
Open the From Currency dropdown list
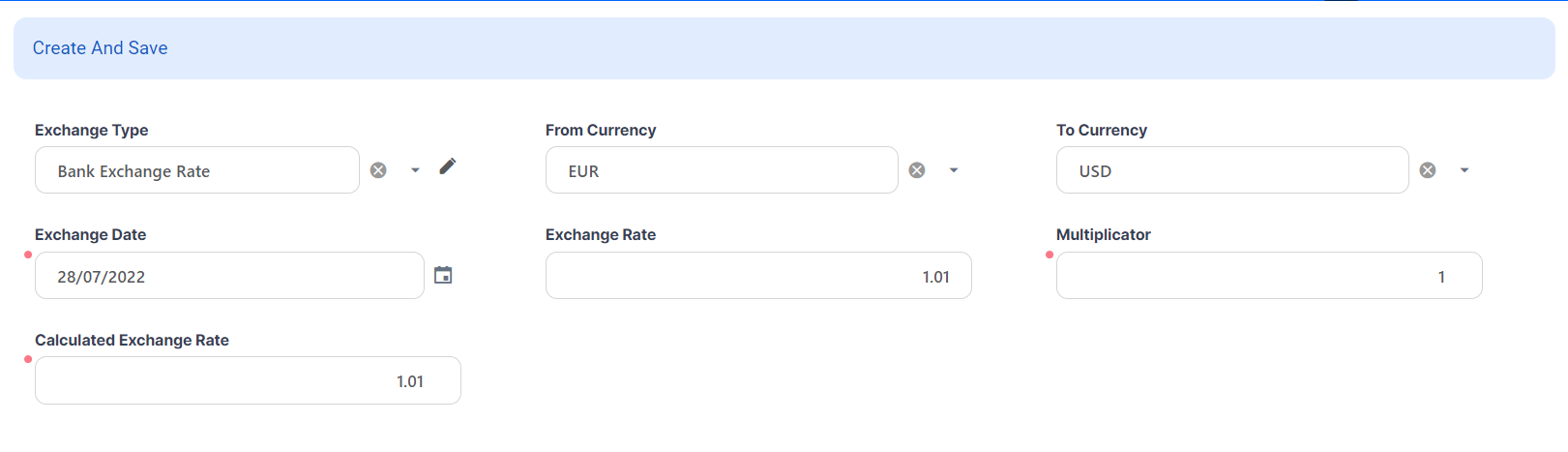[954, 170]
